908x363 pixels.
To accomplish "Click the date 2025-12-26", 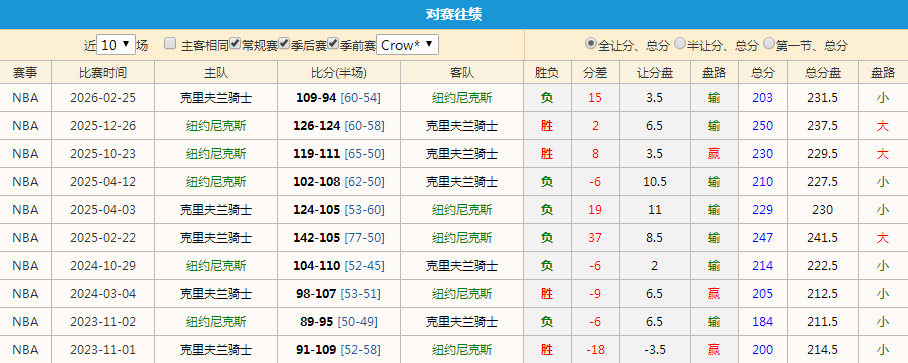I will 103,126.
